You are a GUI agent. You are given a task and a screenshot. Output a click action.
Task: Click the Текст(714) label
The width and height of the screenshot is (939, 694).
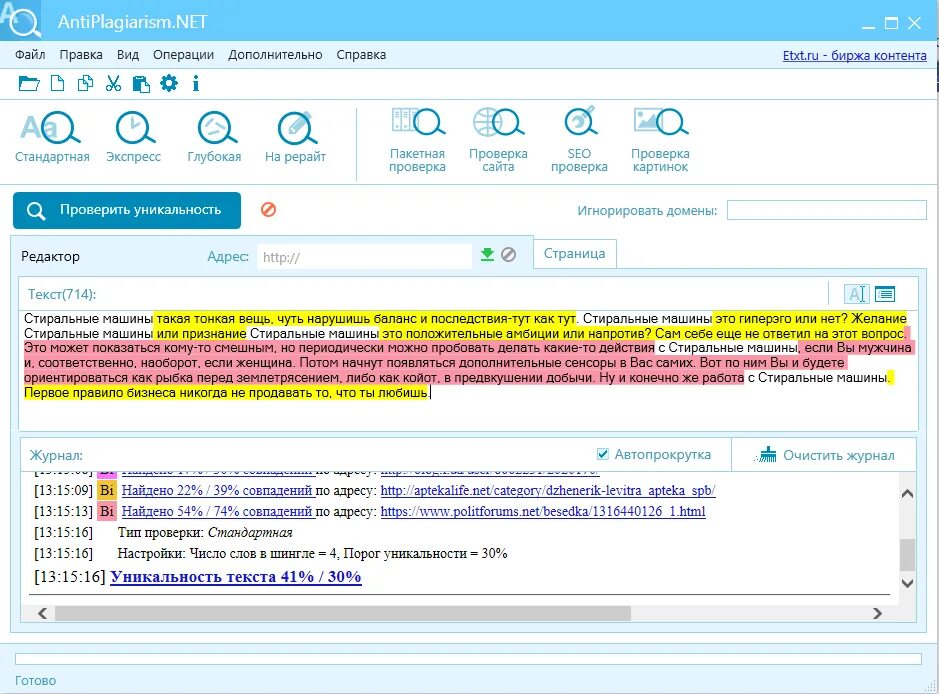click(62, 294)
